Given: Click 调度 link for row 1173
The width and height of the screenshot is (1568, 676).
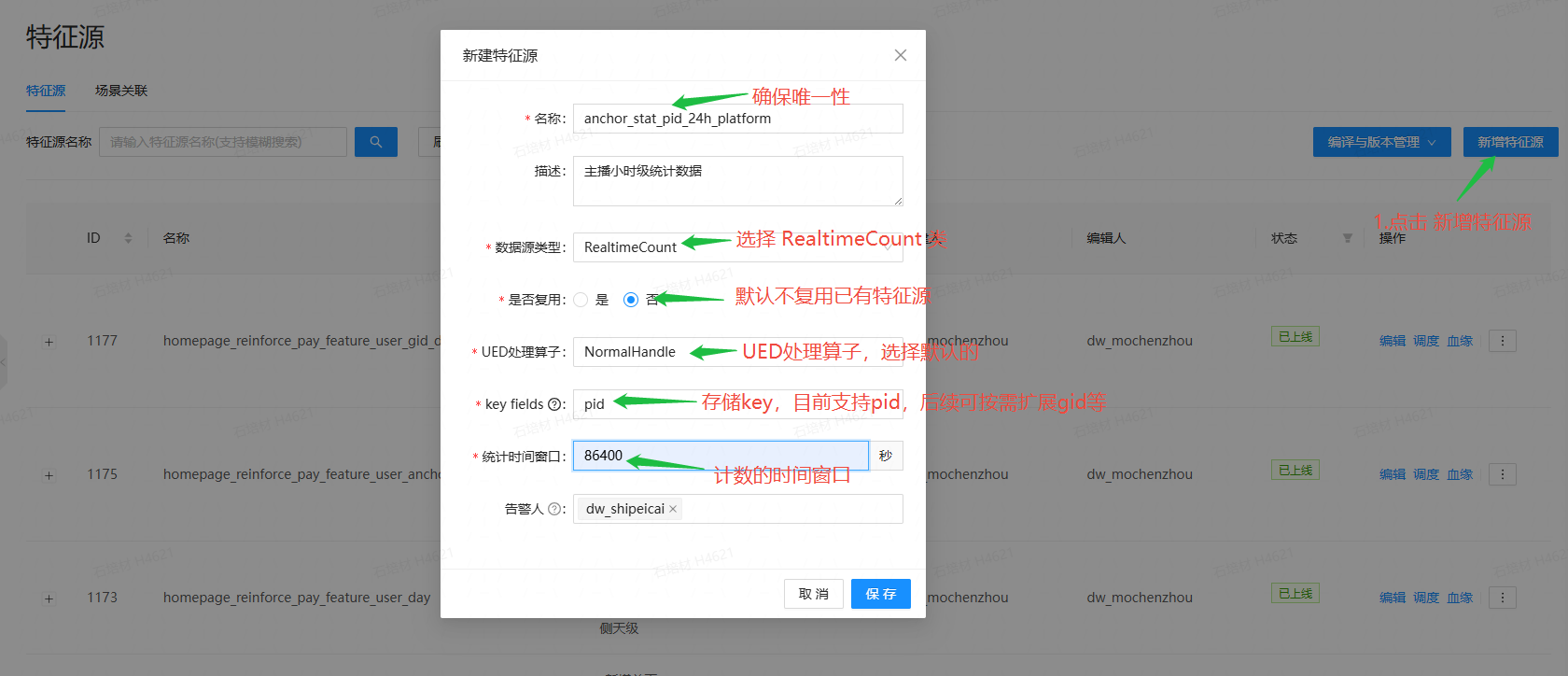Looking at the screenshot, I should [x=1426, y=598].
